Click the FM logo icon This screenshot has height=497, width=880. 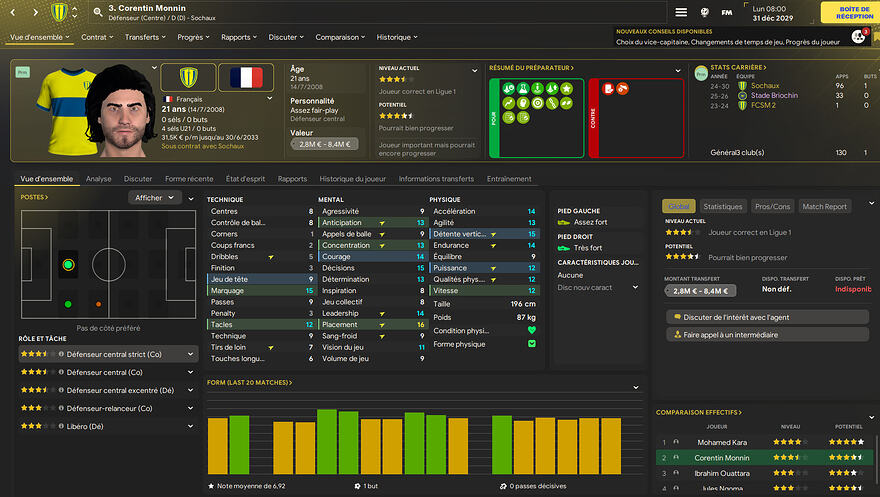[726, 12]
